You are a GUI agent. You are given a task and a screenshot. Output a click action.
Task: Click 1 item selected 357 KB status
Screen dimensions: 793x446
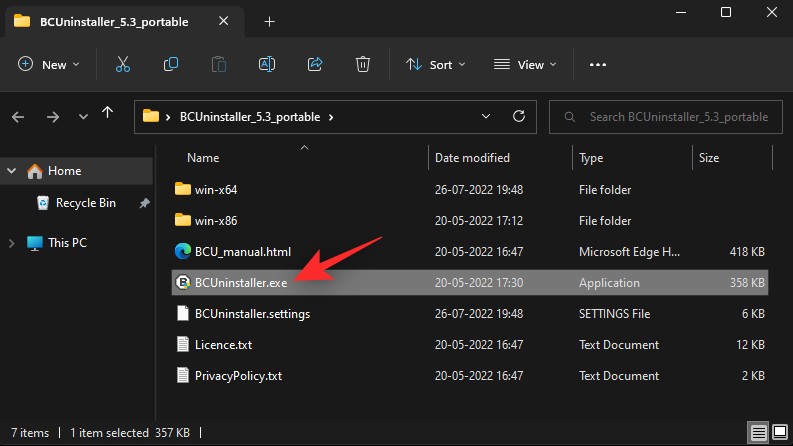point(129,433)
